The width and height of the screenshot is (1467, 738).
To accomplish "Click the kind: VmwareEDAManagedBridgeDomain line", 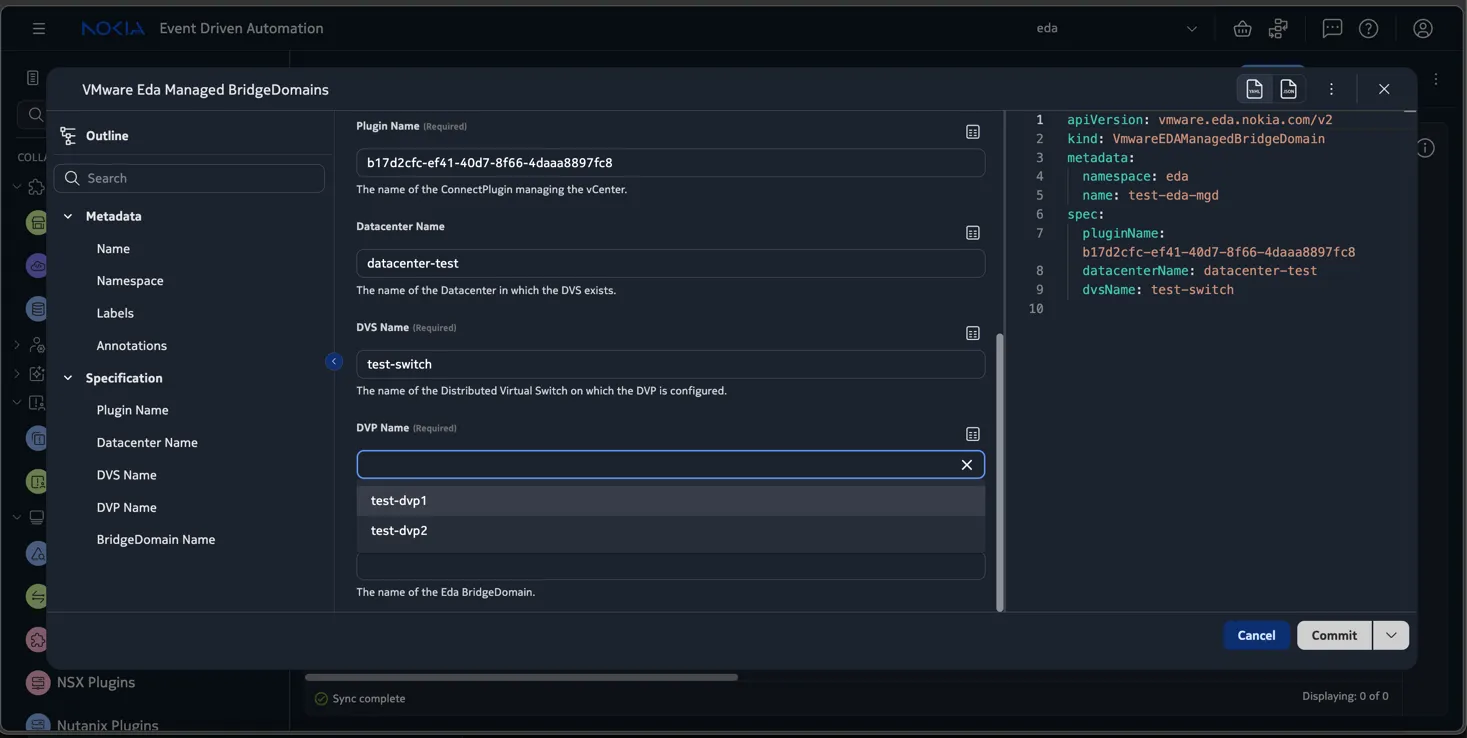I will (x=1196, y=139).
